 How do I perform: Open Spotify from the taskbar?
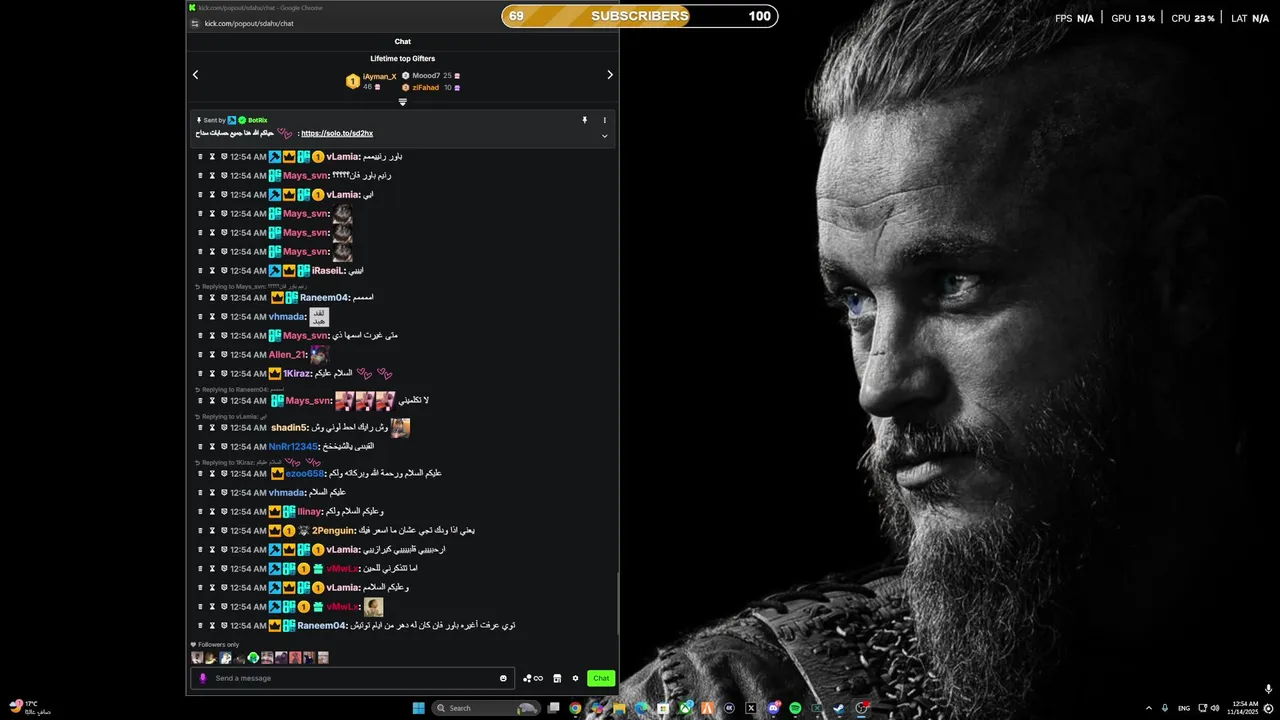click(795, 708)
